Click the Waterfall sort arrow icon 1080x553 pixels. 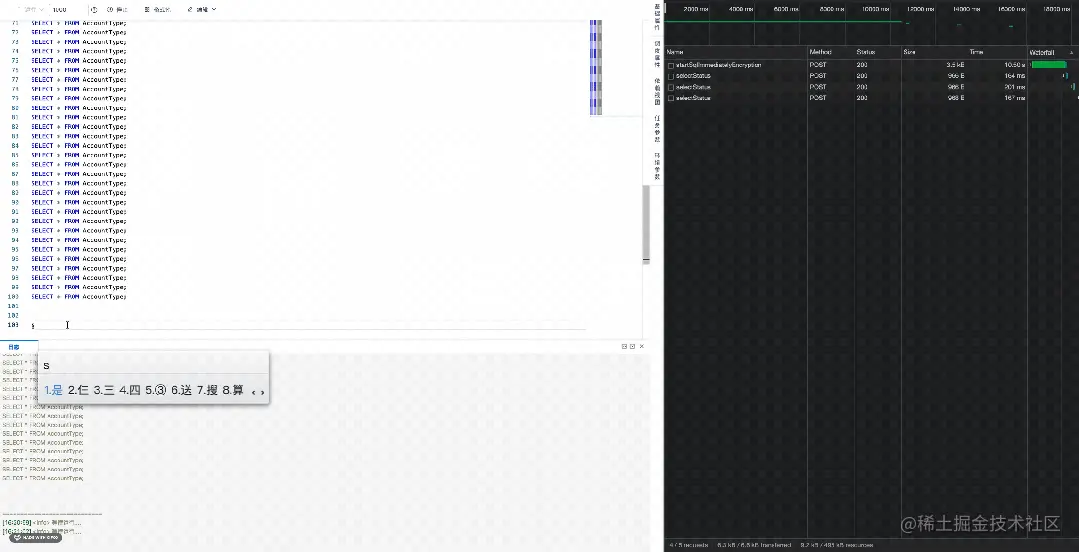point(1071,53)
